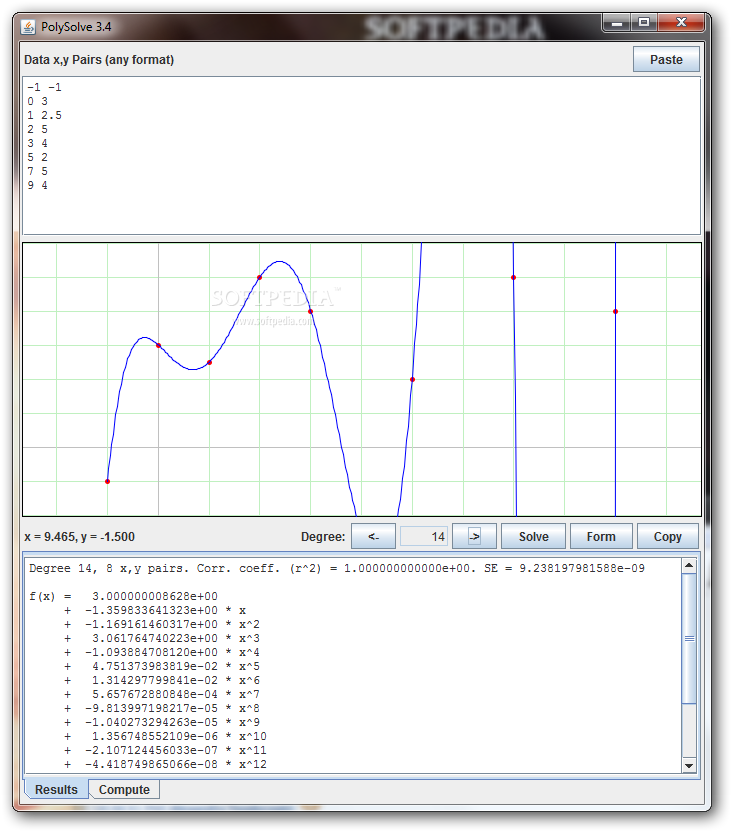Click the "Degree:" label

click(323, 536)
